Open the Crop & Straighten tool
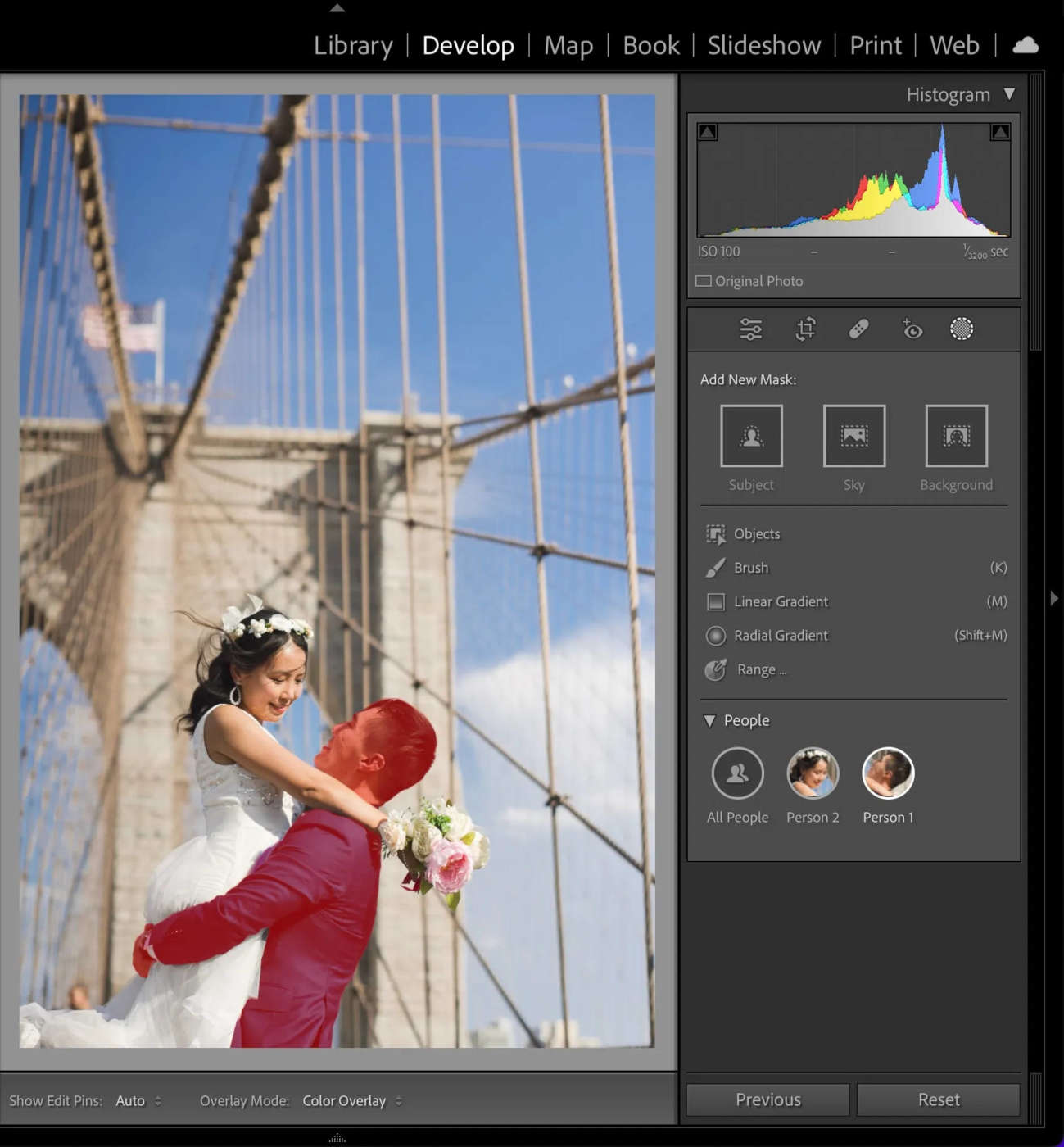This screenshot has height=1147, width=1064. click(x=804, y=329)
